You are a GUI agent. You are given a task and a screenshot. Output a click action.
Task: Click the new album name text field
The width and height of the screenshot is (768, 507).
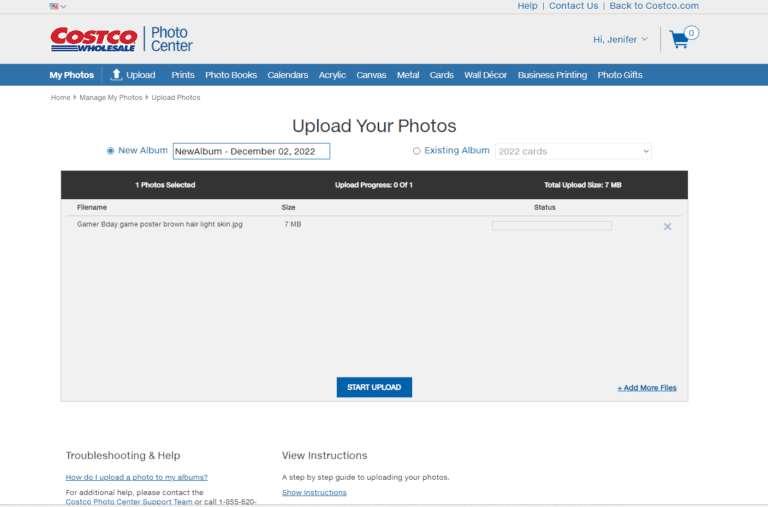click(x=251, y=151)
